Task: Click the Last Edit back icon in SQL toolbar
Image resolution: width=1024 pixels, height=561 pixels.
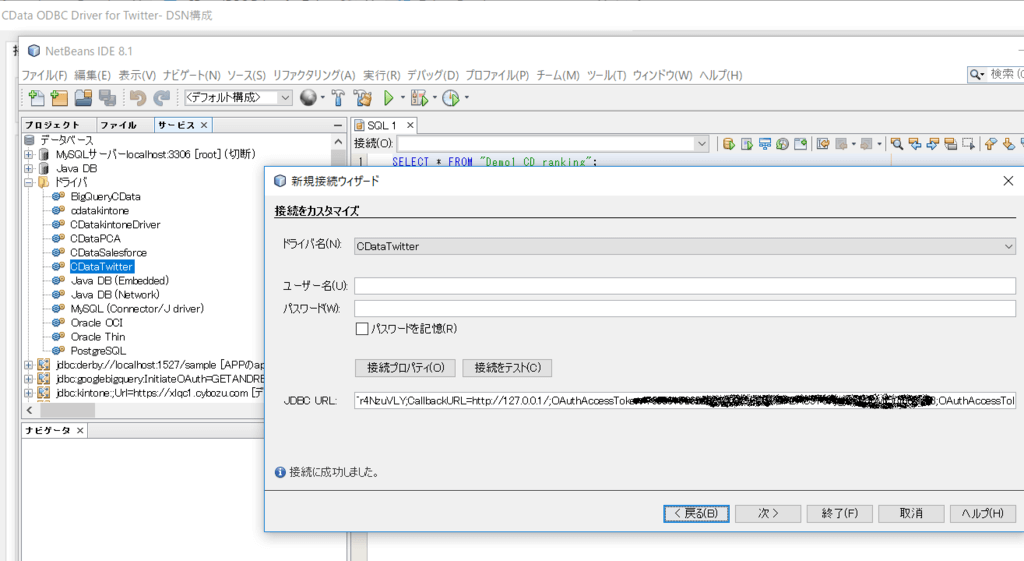Action: click(x=823, y=144)
